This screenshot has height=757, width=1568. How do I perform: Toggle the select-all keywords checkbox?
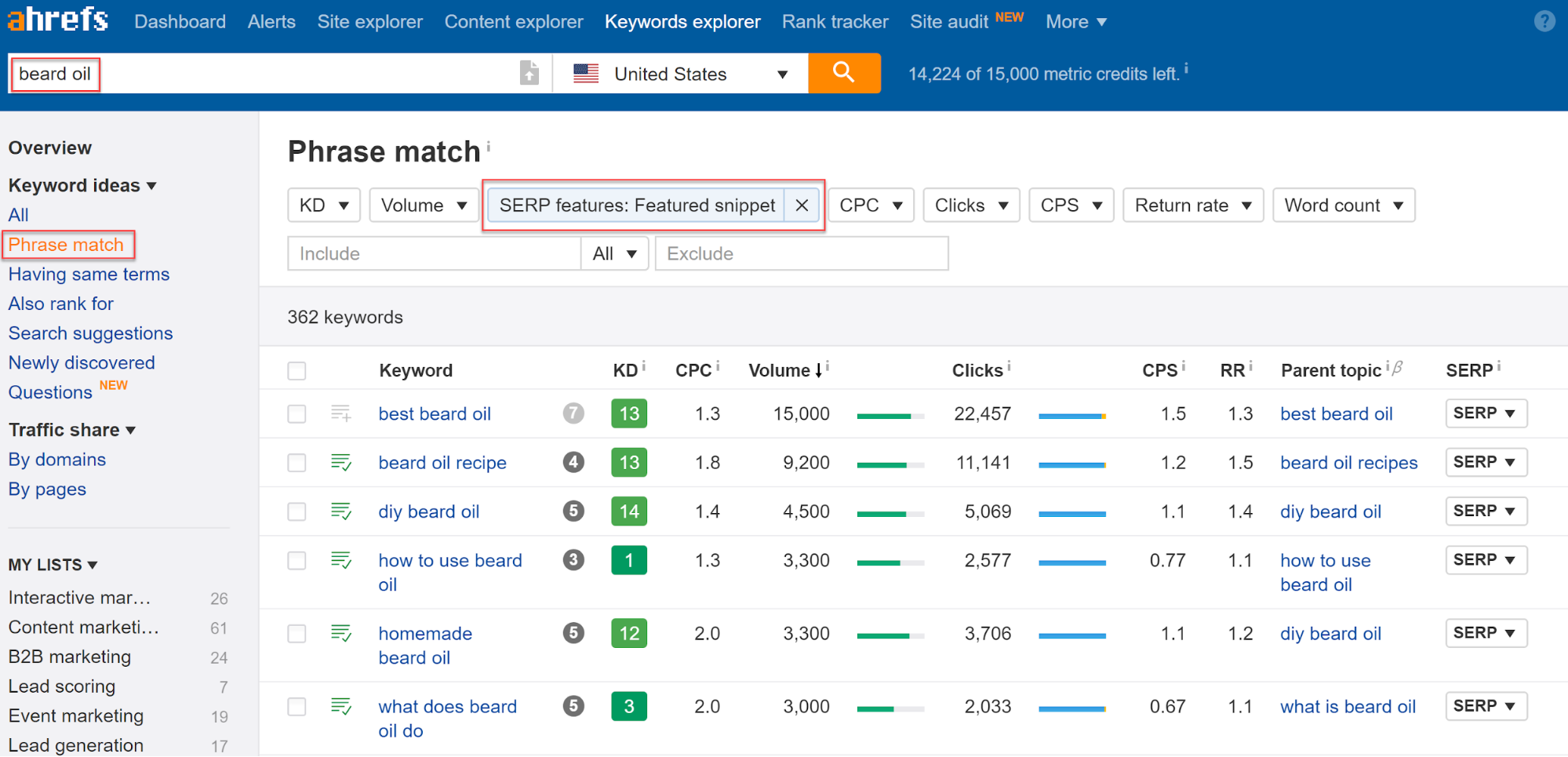(297, 370)
